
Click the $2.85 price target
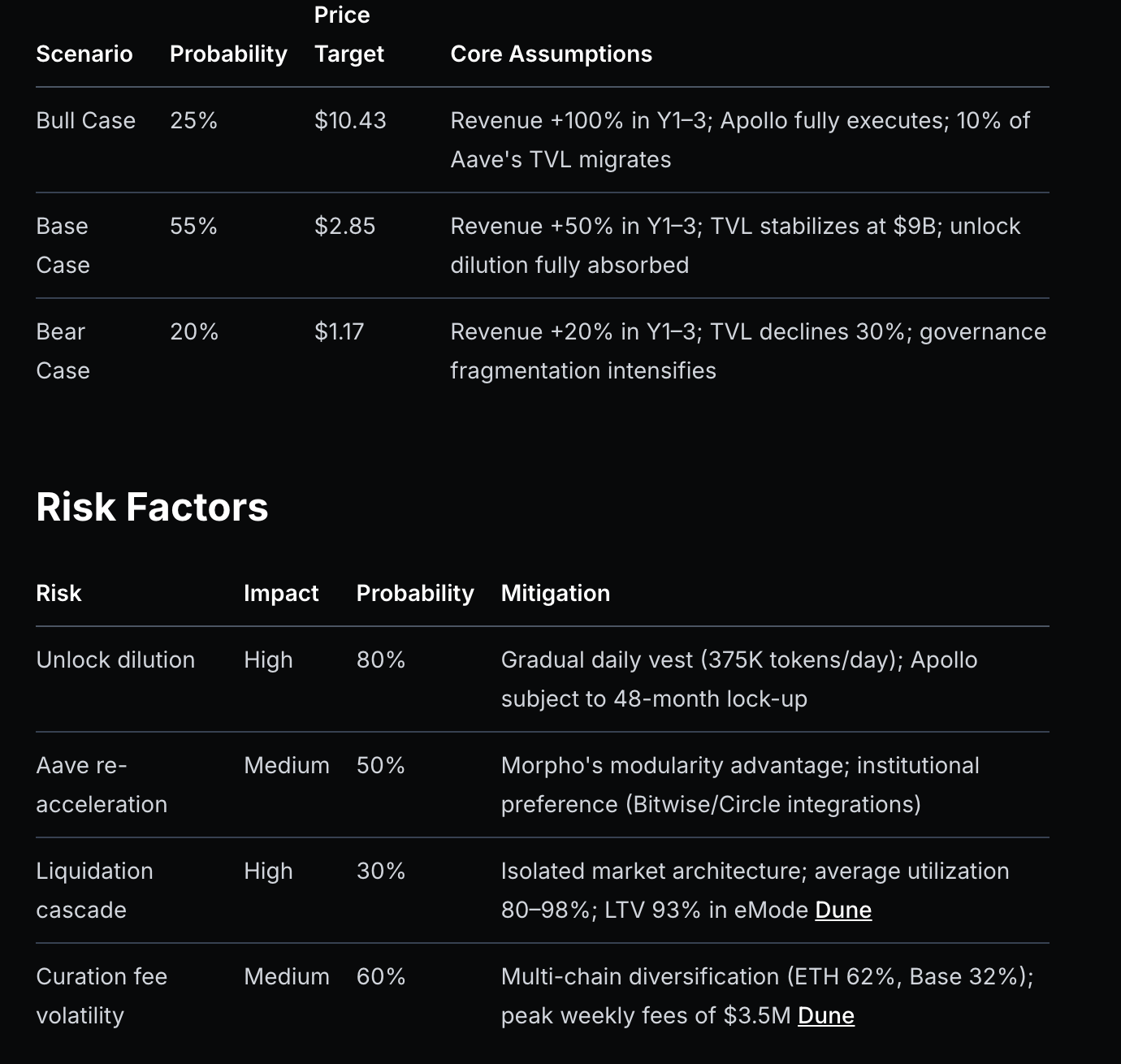[344, 226]
